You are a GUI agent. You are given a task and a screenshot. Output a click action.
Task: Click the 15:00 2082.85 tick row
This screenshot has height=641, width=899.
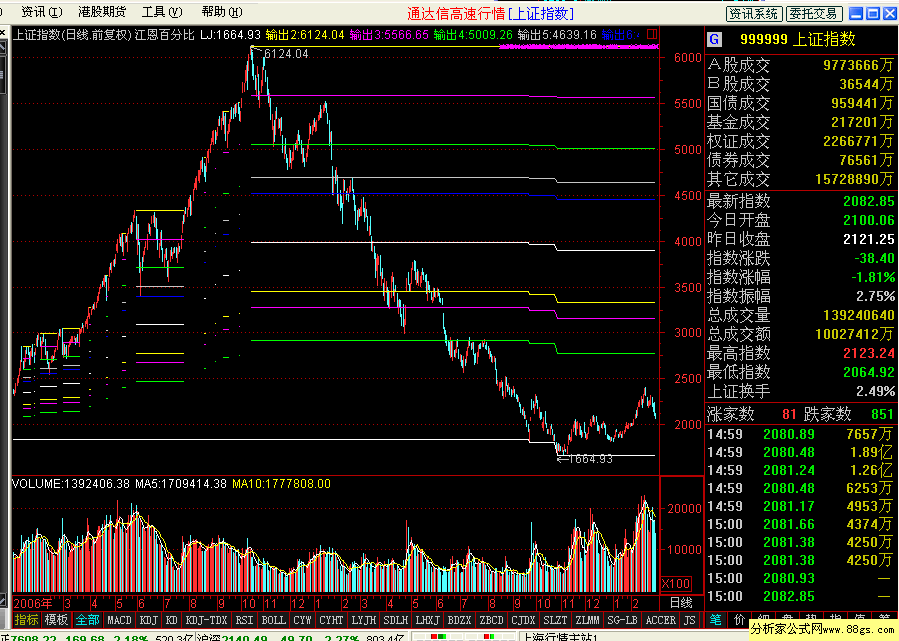pos(800,596)
